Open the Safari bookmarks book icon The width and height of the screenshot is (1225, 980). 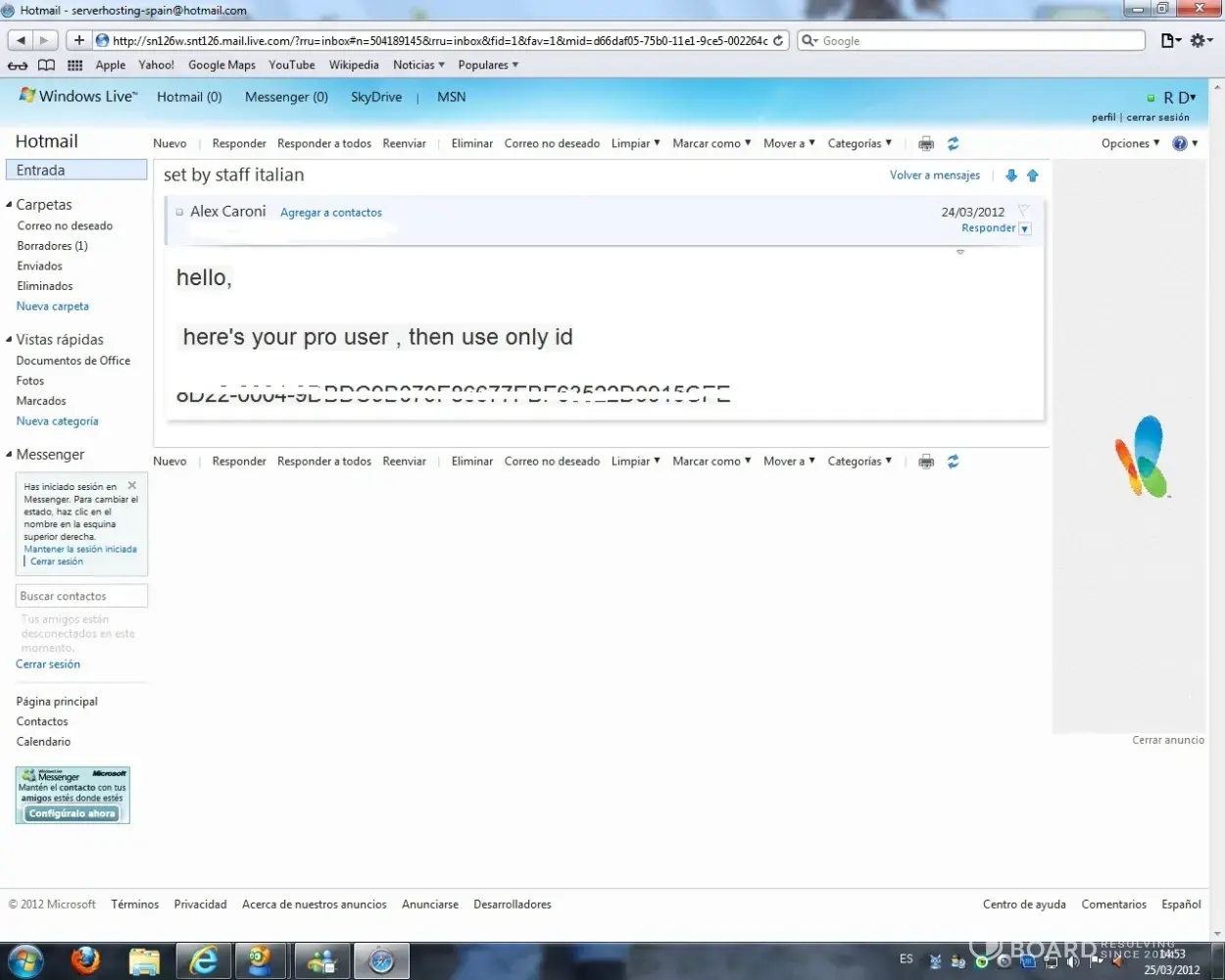[x=46, y=66]
